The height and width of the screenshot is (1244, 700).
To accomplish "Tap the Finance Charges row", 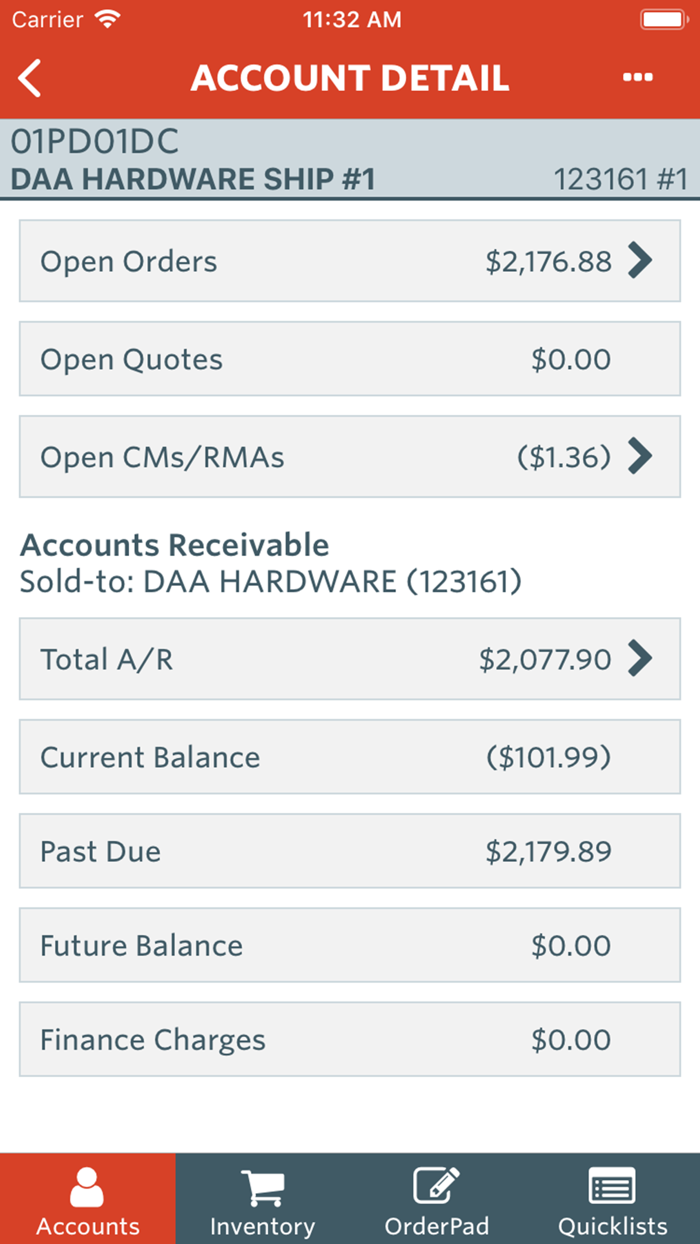I will 350,1039.
